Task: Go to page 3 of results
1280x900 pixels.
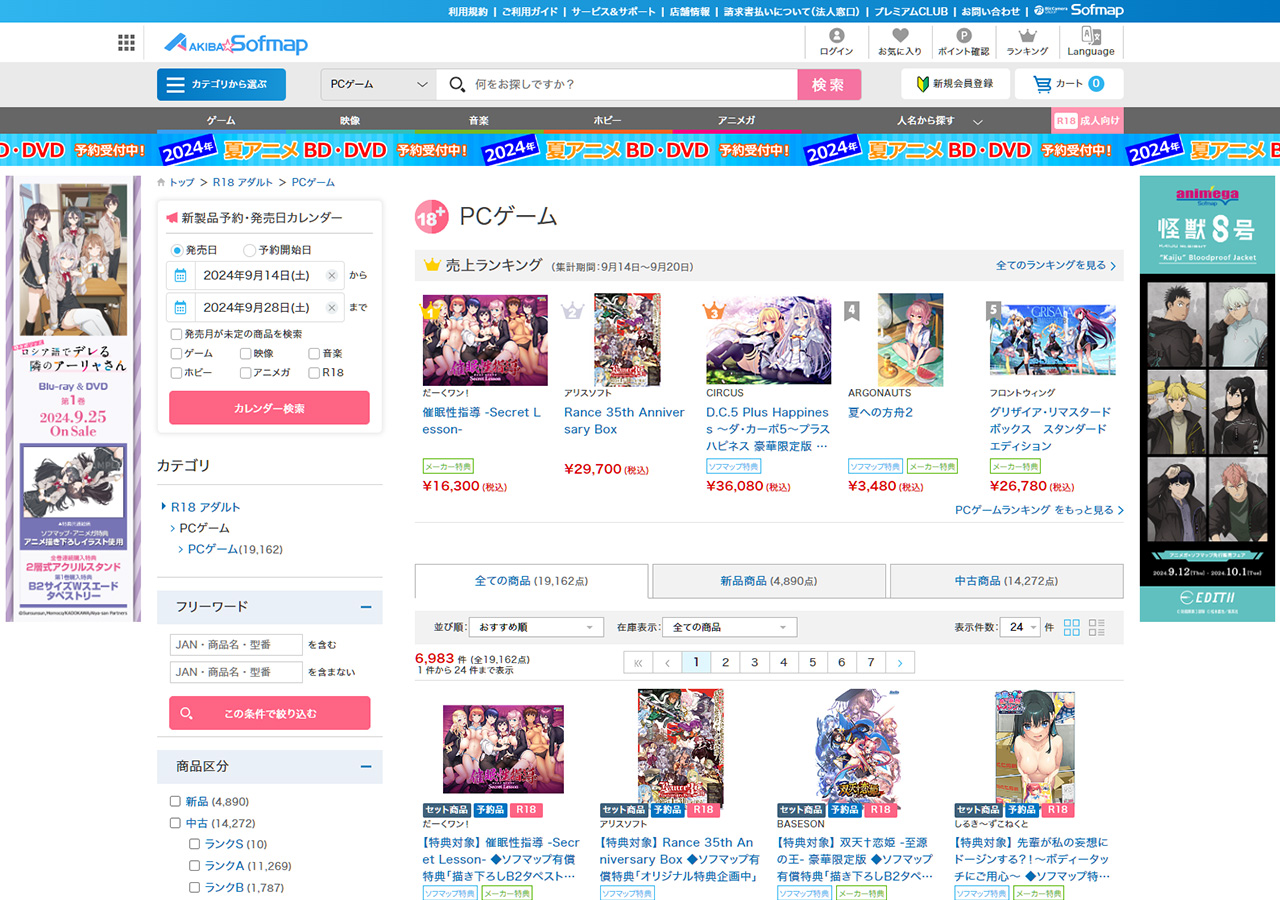Action: coord(754,662)
